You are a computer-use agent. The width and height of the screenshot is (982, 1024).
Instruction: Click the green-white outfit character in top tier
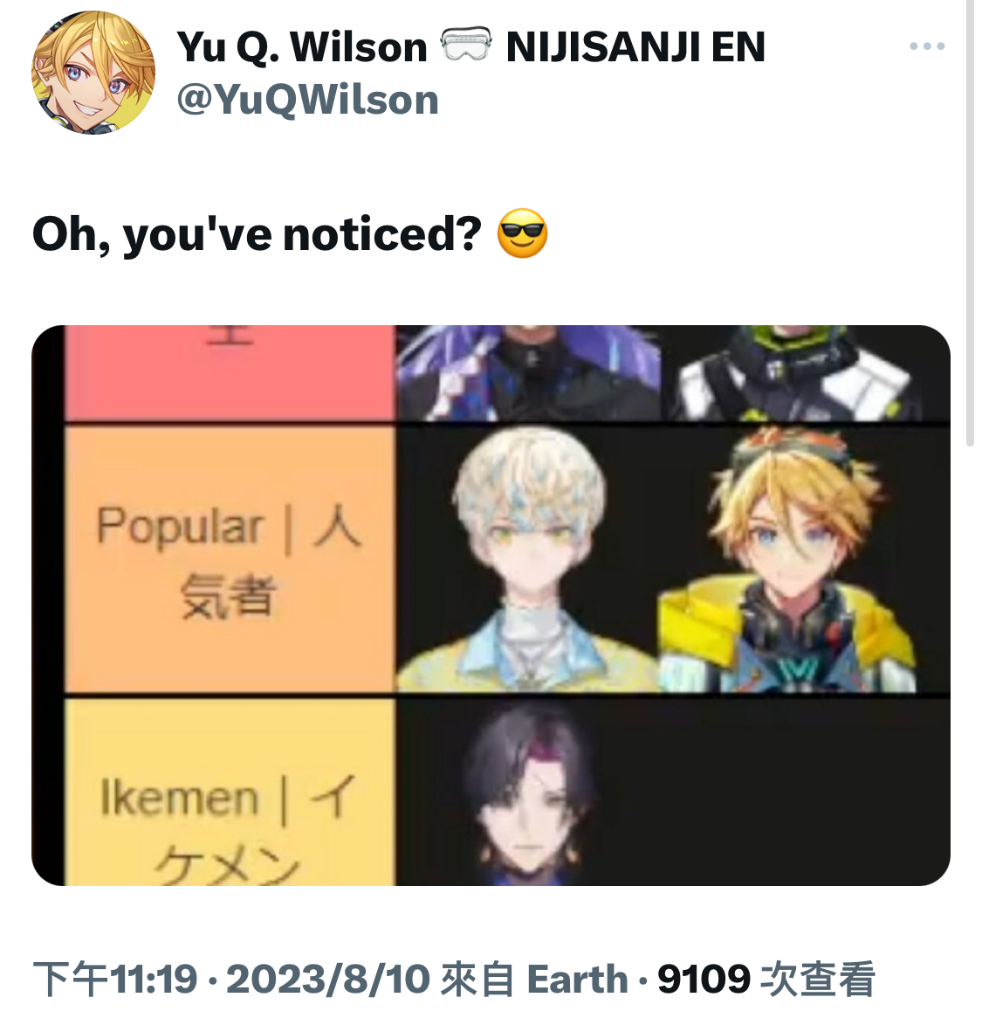(x=791, y=372)
